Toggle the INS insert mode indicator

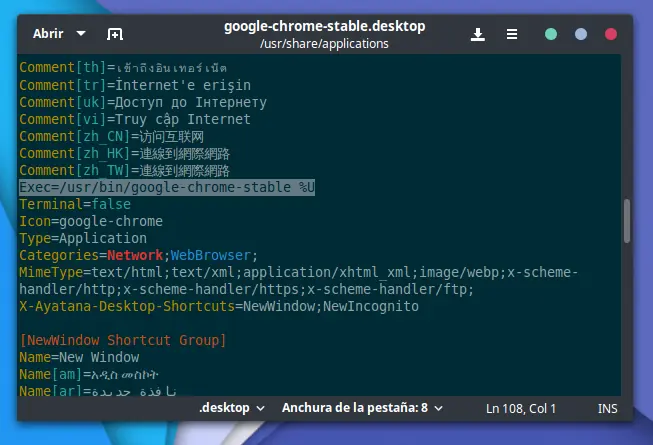click(x=607, y=409)
